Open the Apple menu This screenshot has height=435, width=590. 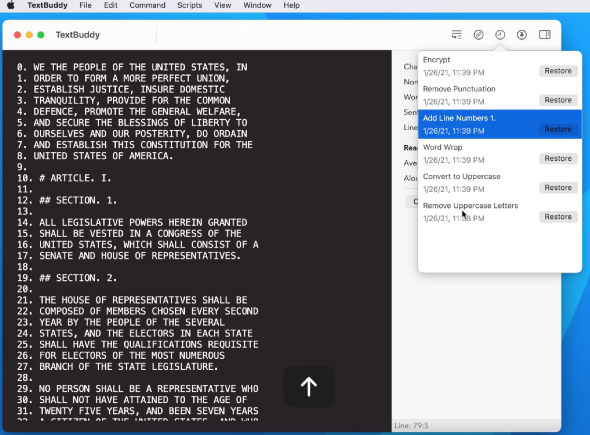[11, 5]
